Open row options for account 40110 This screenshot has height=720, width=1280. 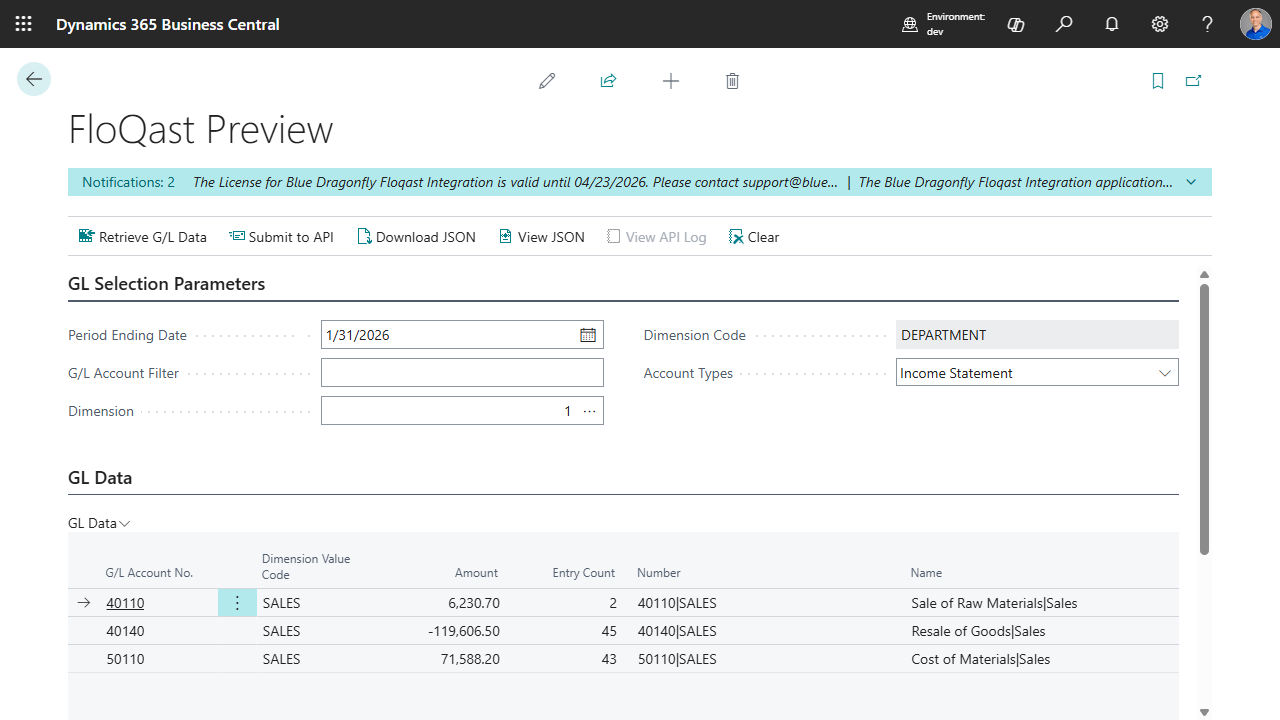coord(237,603)
